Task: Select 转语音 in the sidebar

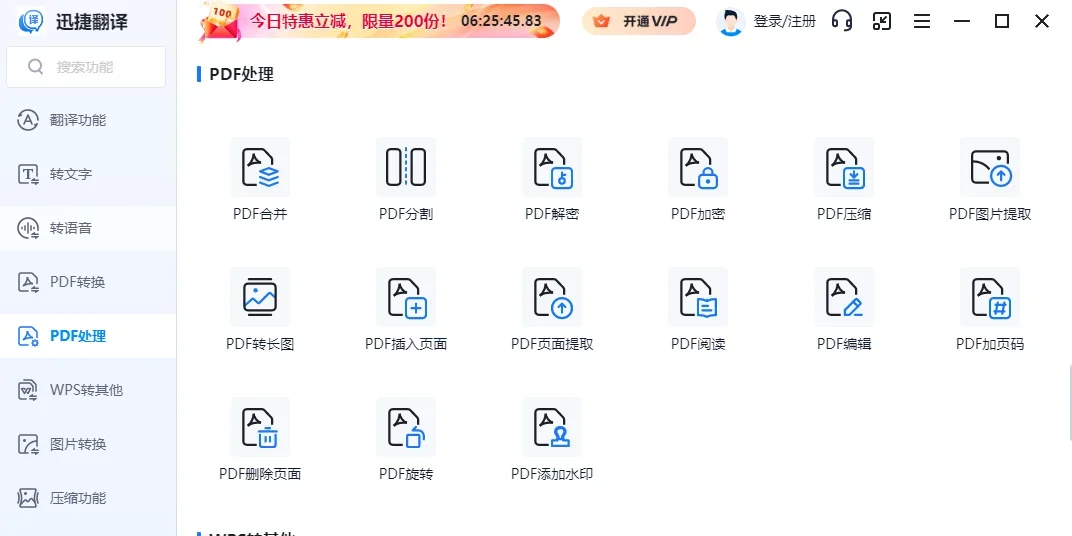Action: pyautogui.click(x=88, y=228)
